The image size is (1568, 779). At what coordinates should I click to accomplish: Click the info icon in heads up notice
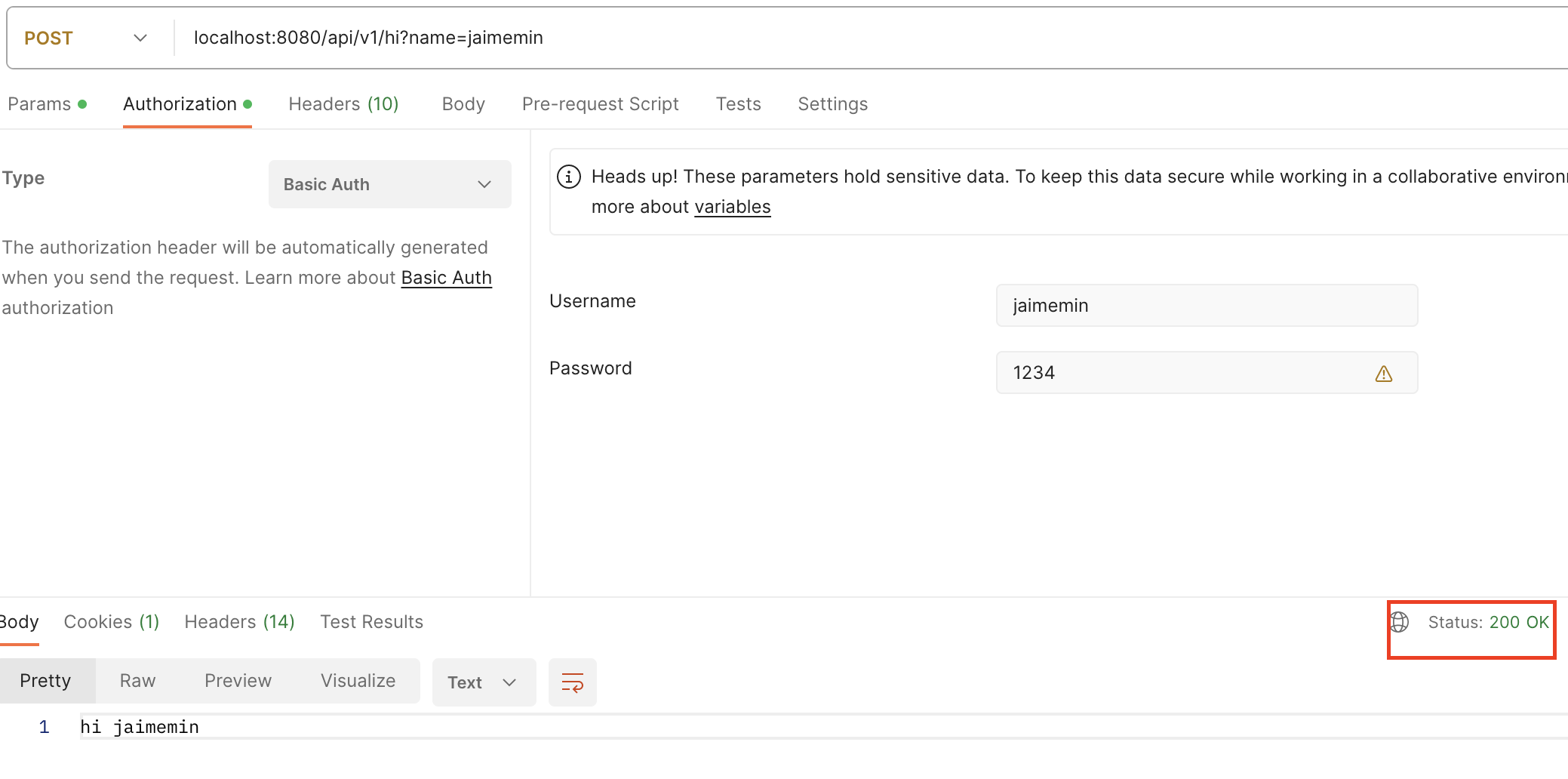tap(568, 177)
